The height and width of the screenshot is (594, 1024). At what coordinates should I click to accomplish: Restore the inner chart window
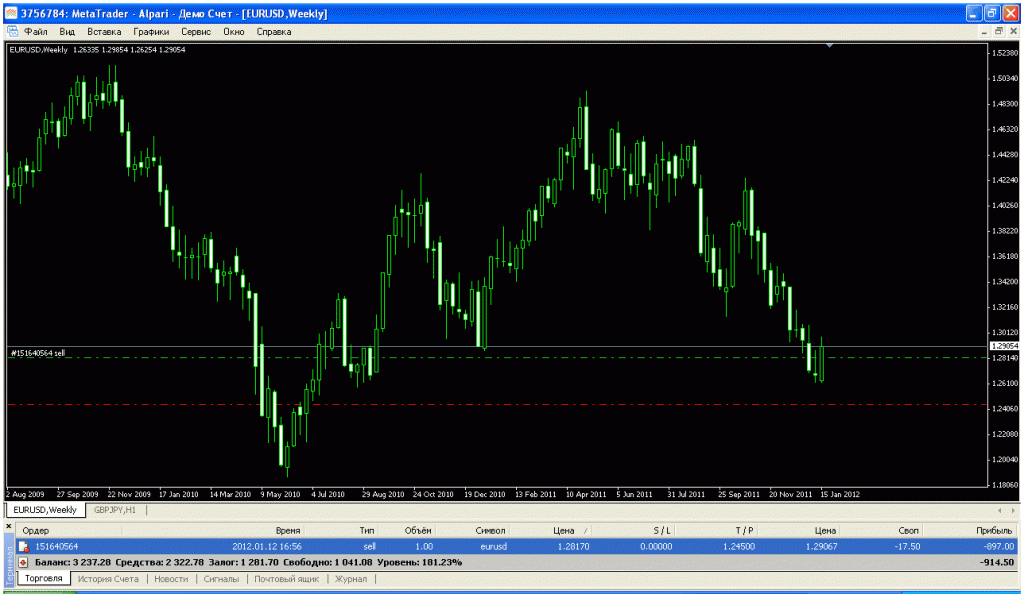click(998, 32)
